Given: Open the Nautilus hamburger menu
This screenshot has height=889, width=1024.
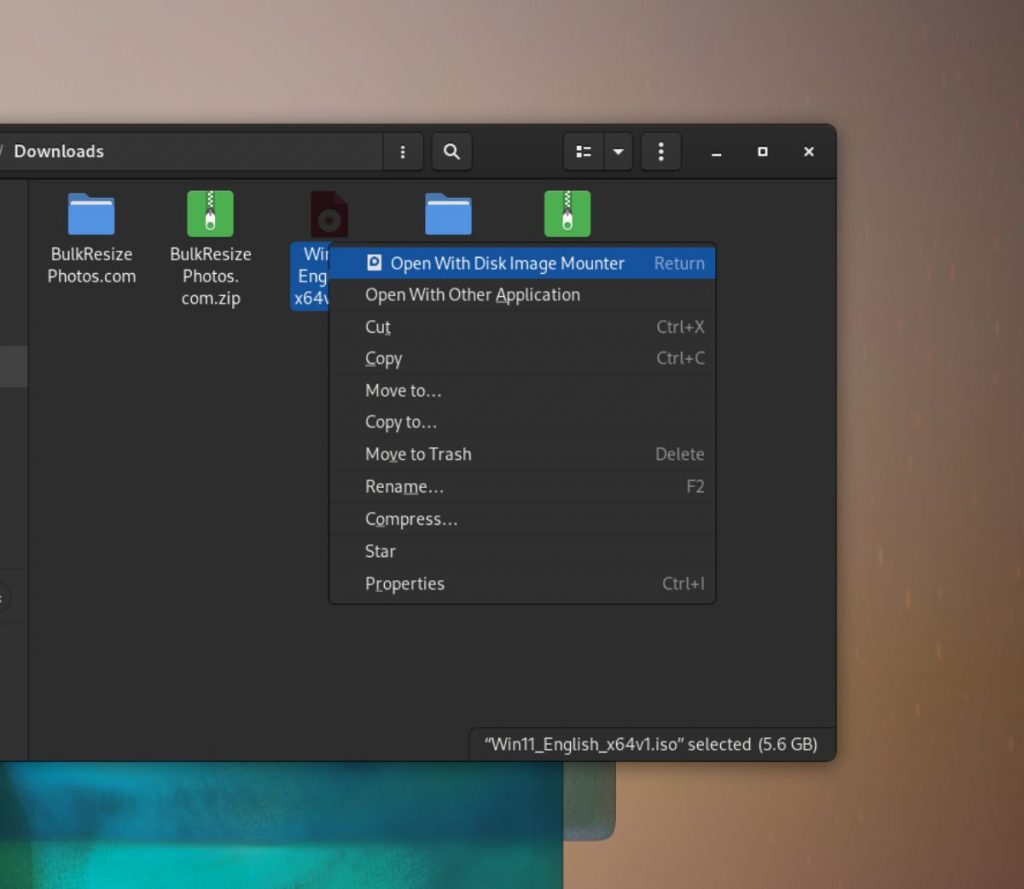Looking at the screenshot, I should click(x=660, y=151).
